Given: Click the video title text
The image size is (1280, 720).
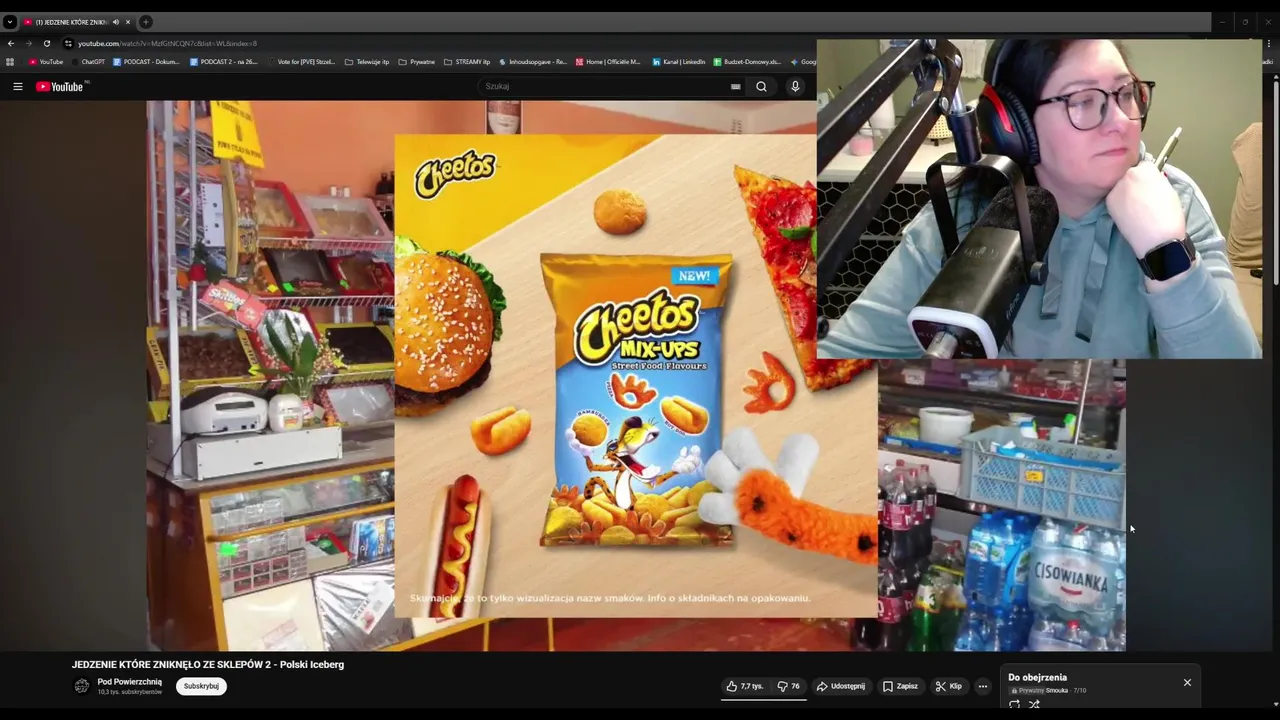Looking at the screenshot, I should click(x=208, y=664).
